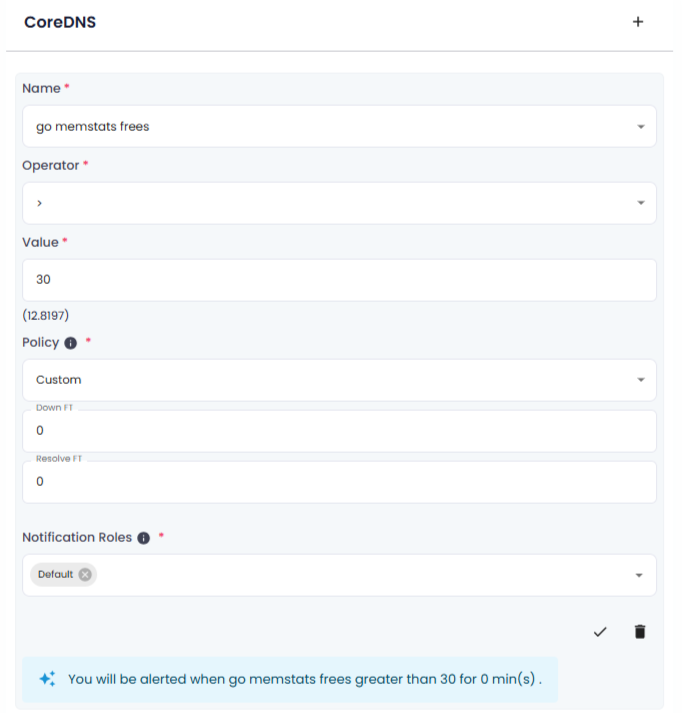Focus the Down FT input field
Image resolution: width=682 pixels, height=713 pixels.
tap(339, 431)
